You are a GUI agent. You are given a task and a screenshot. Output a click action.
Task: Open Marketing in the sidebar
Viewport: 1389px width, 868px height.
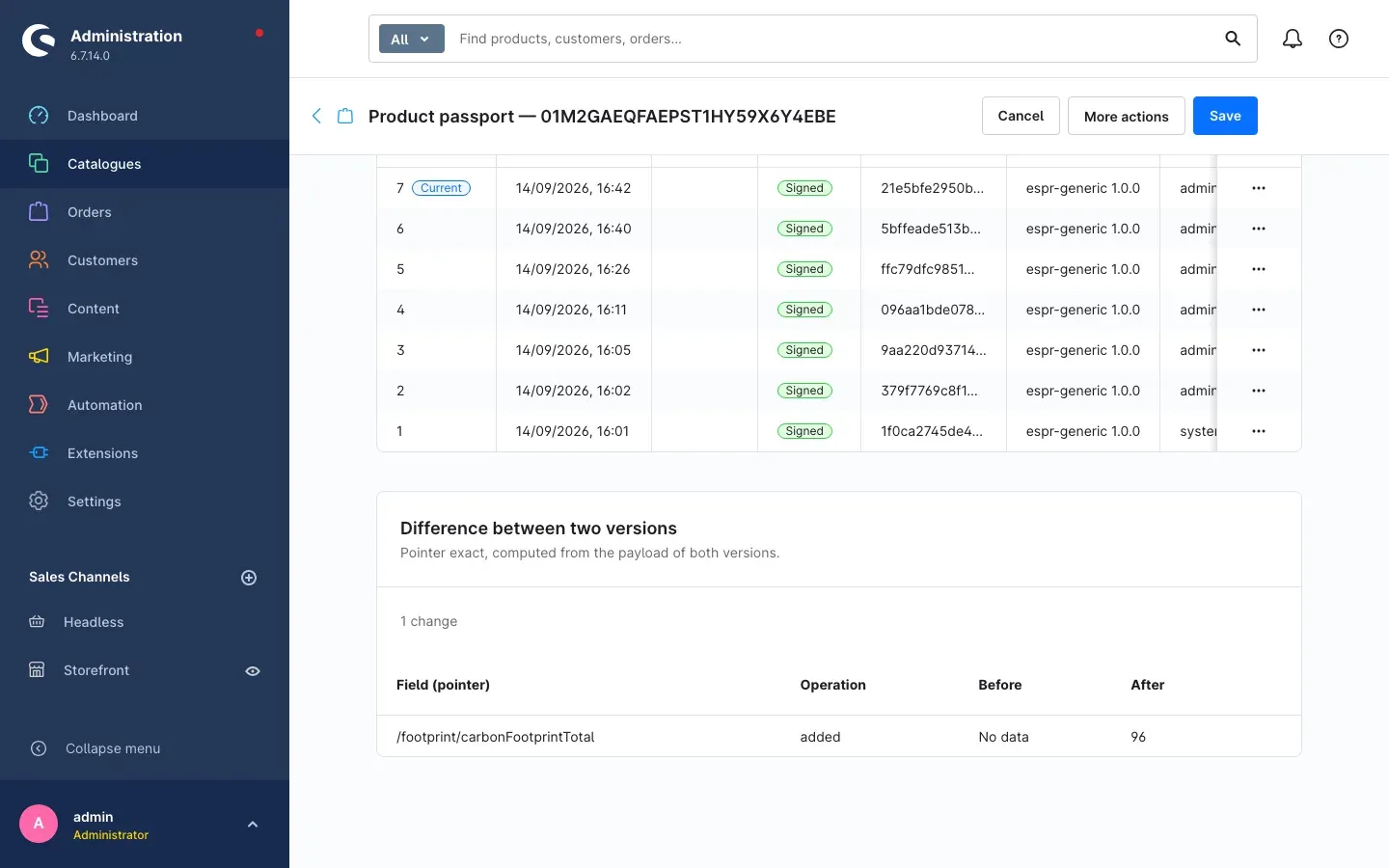[x=145, y=357]
